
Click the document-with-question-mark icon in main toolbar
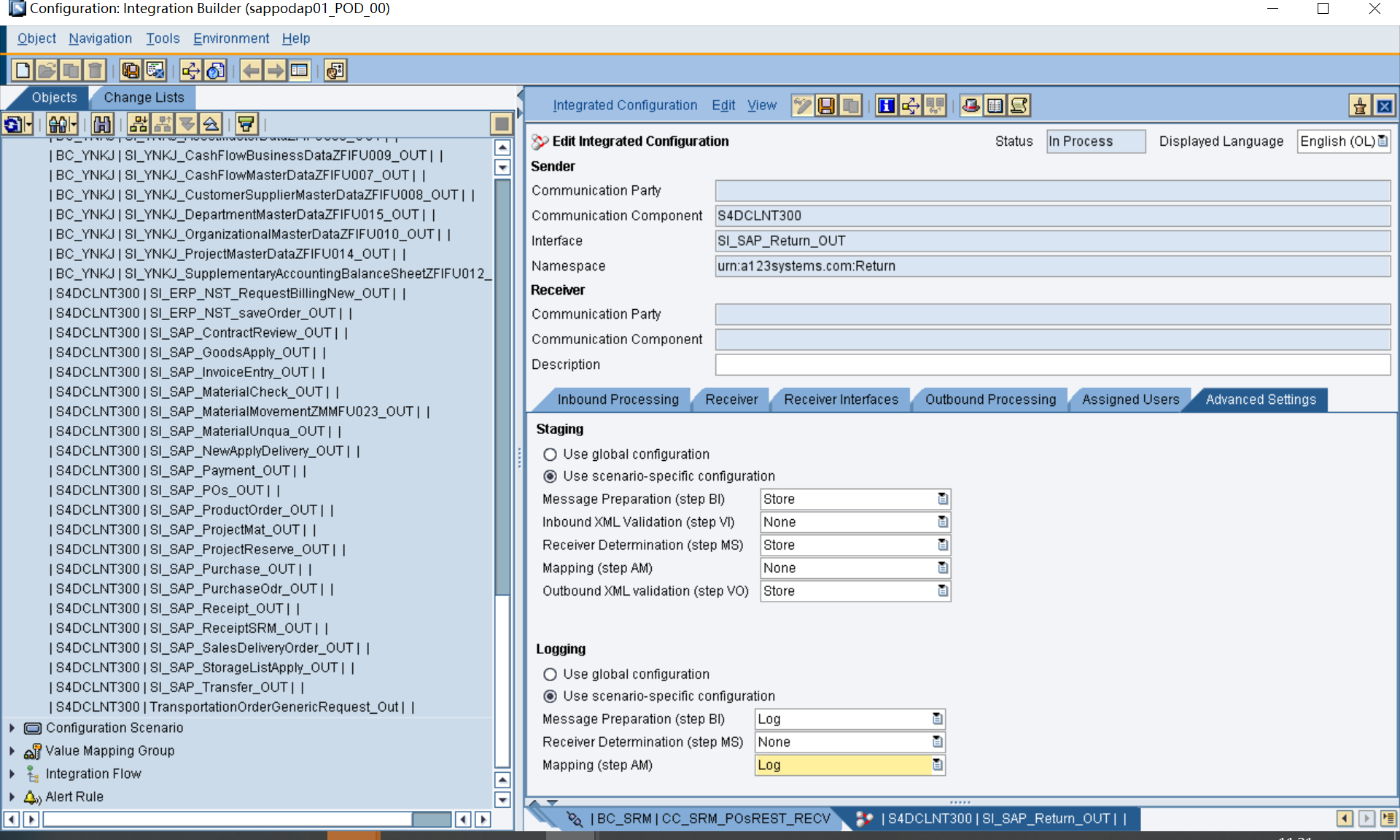point(215,71)
